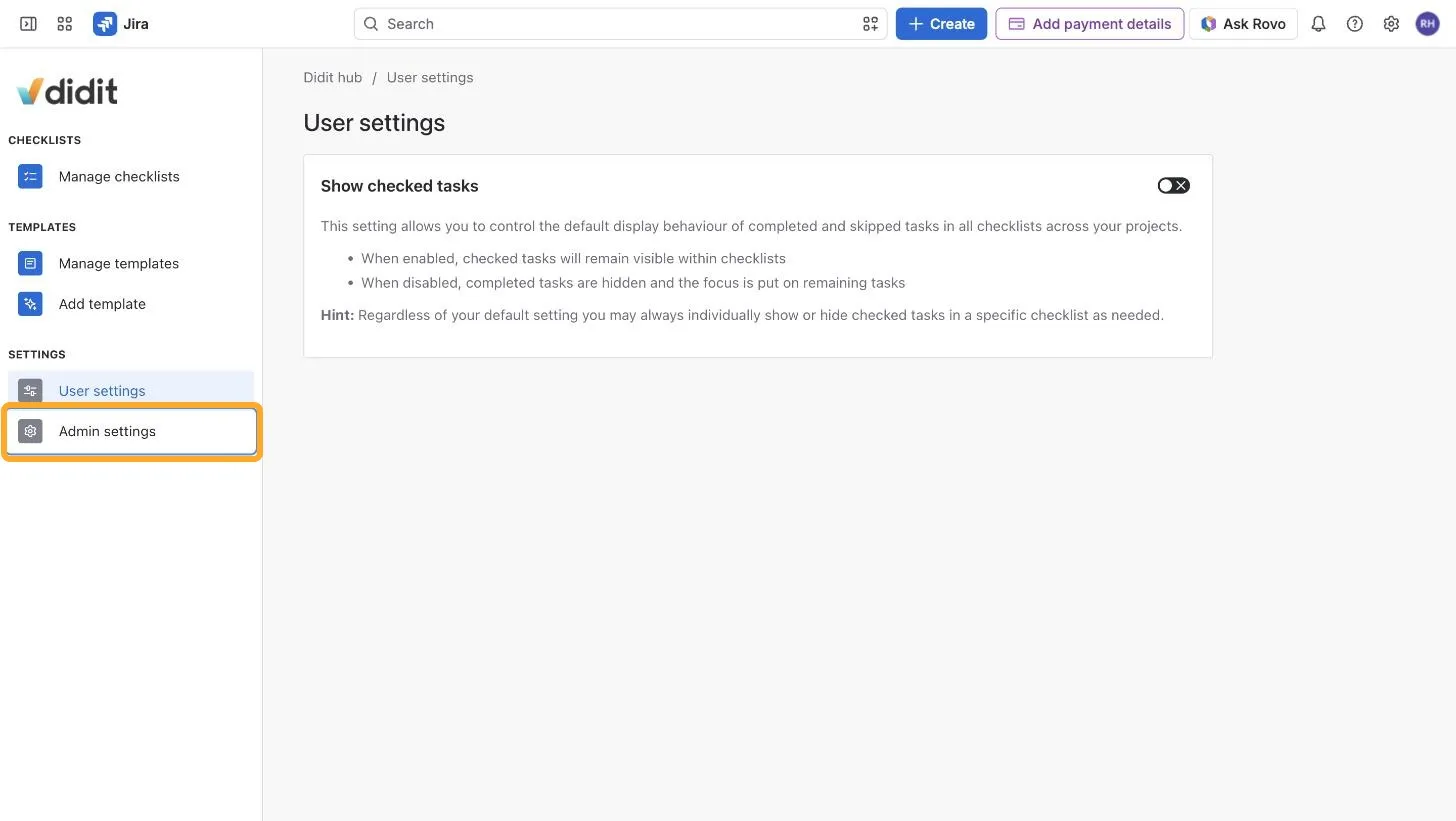Collapse the sidebar with the panel icon

coord(28,24)
